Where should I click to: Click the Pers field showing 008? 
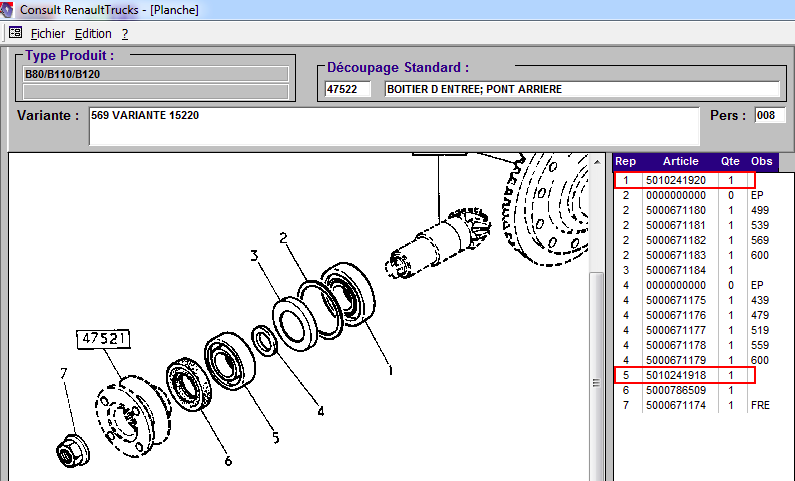coord(770,115)
